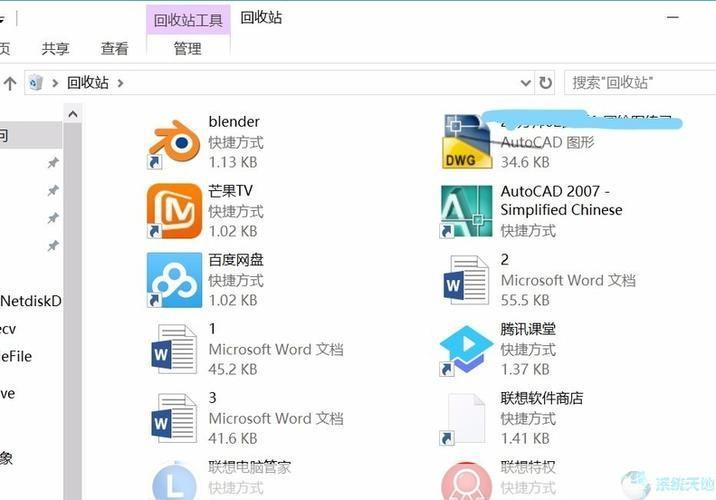Image resolution: width=716 pixels, height=500 pixels.
Task: Click the first pin icon in navigation pane
Action: click(53, 163)
